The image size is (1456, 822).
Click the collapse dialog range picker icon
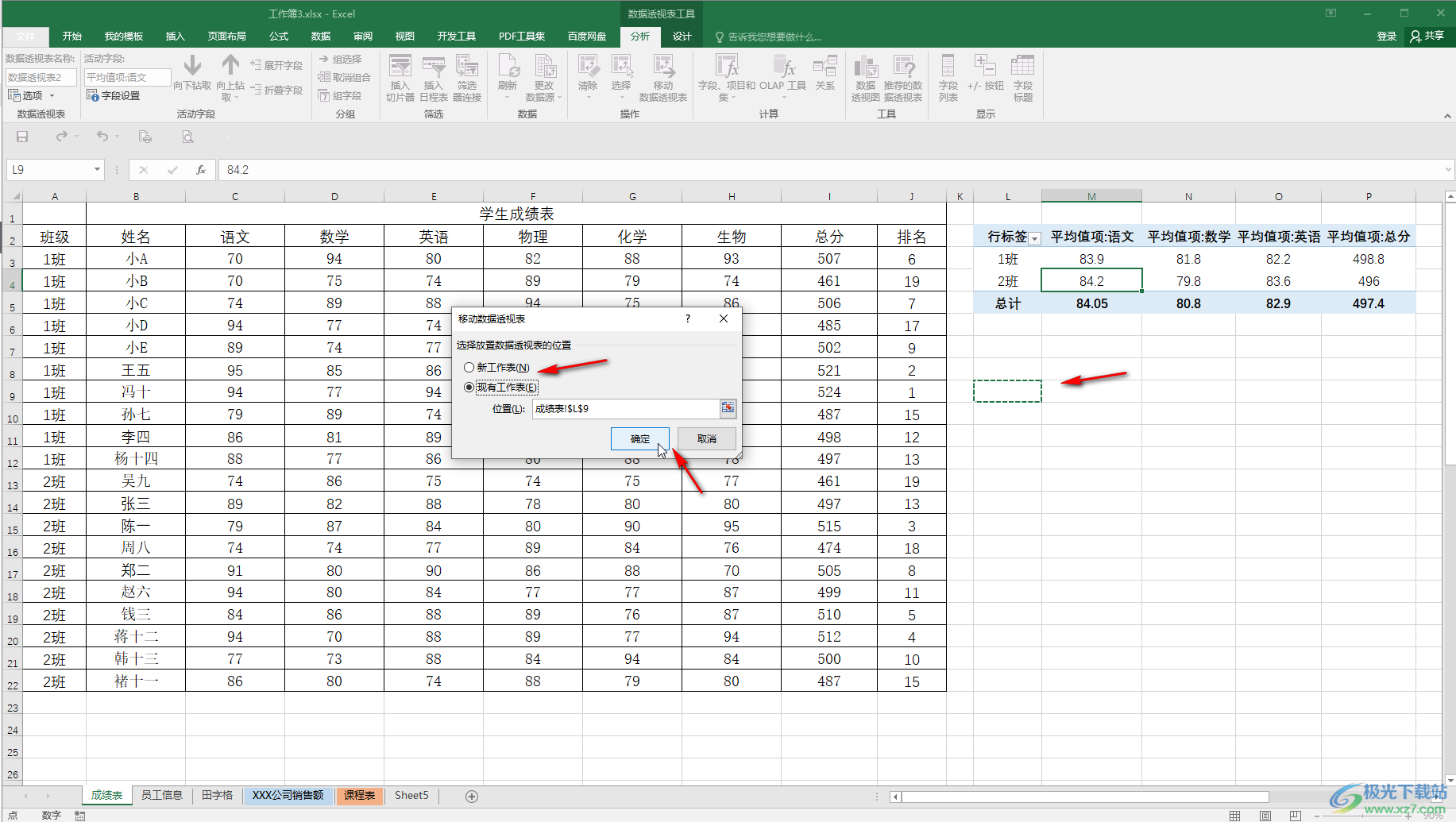pos(728,408)
